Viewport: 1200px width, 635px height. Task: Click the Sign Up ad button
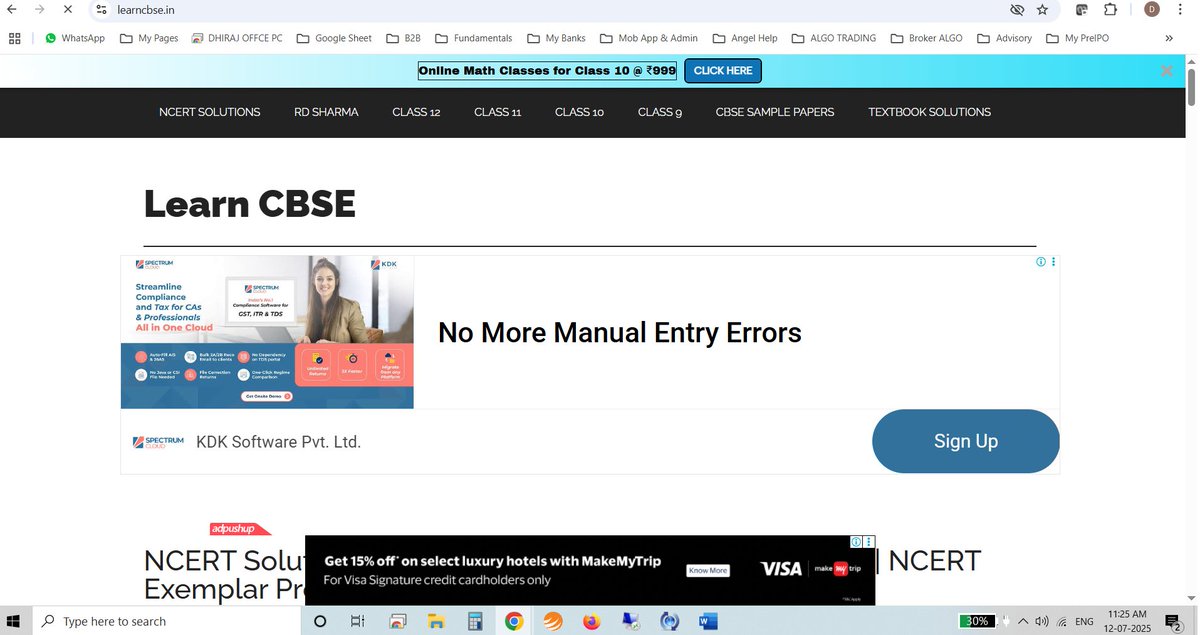(x=966, y=441)
